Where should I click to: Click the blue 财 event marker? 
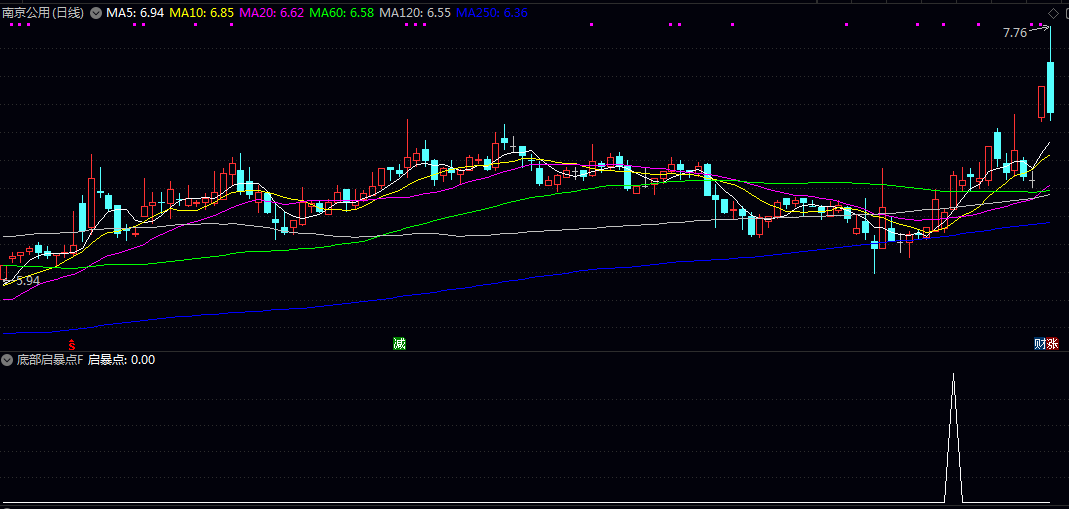pos(1040,343)
